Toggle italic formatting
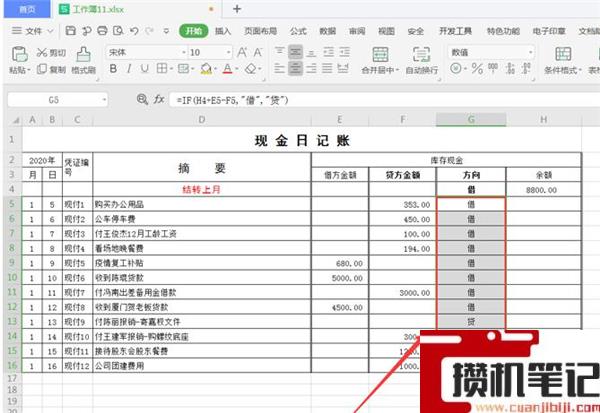The width and height of the screenshot is (600, 413). coord(129,69)
